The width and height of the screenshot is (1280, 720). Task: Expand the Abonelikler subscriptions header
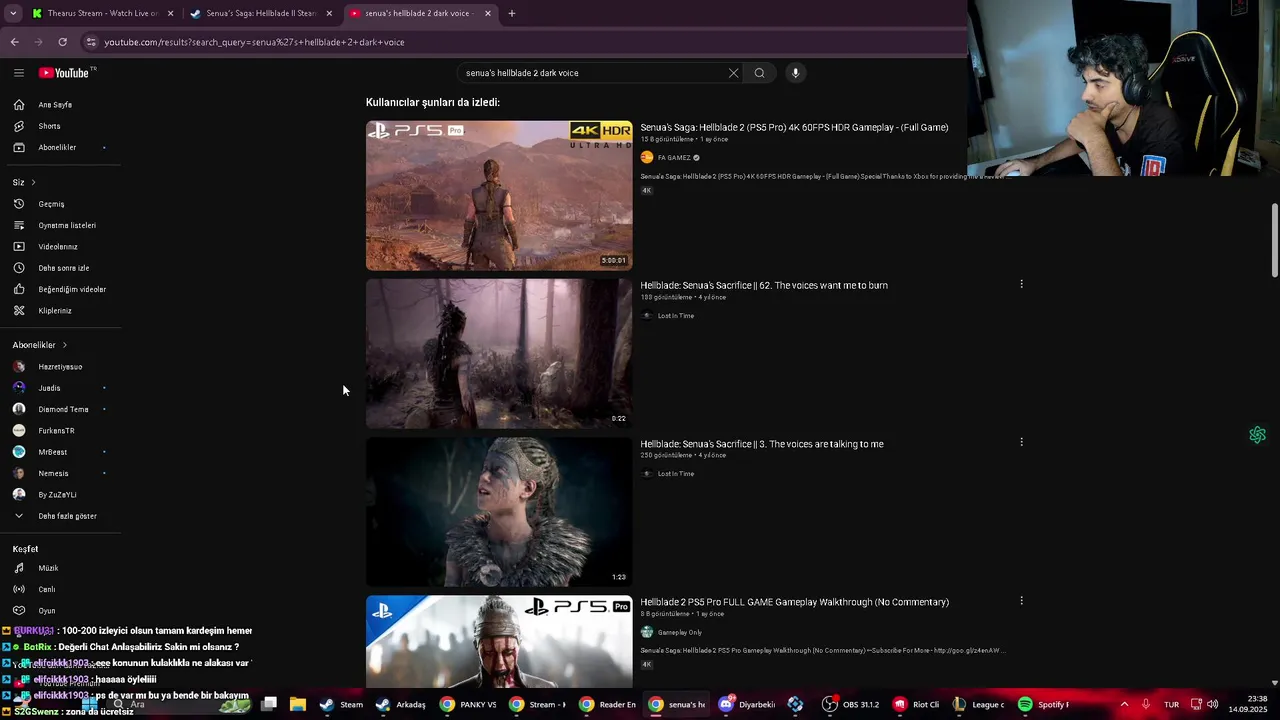(40, 345)
